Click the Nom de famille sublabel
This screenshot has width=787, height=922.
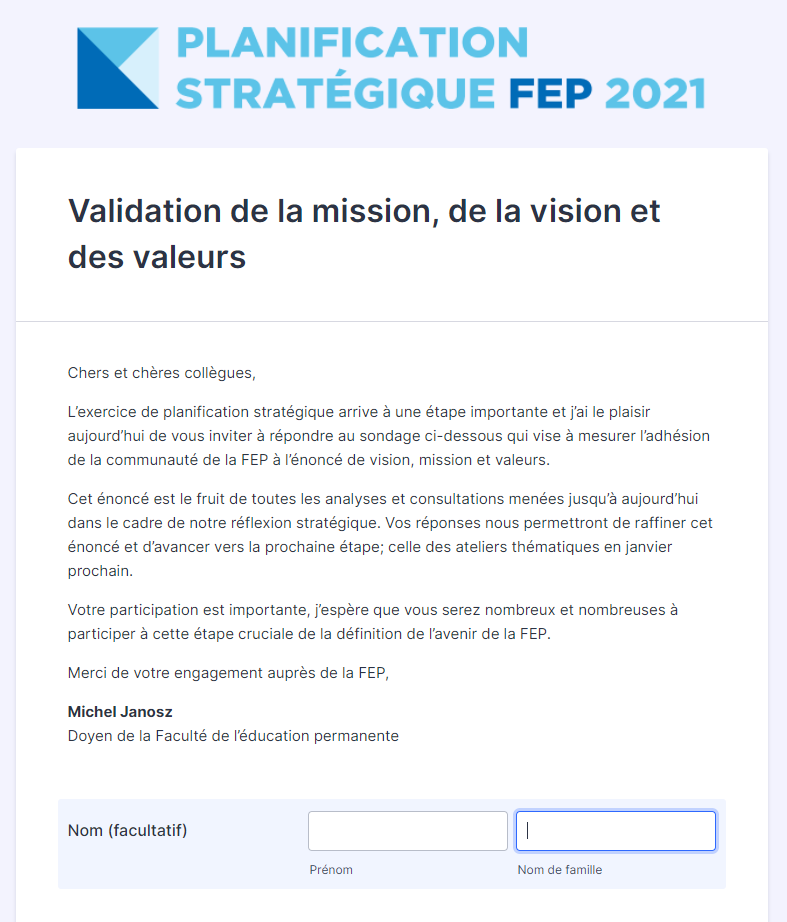(559, 870)
